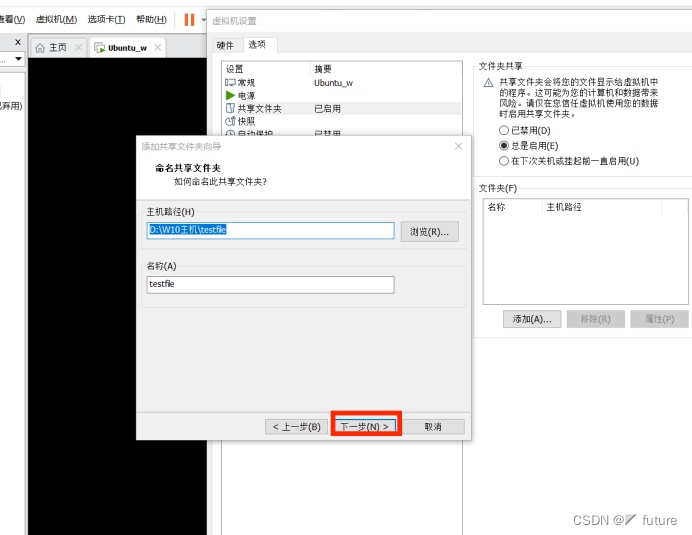
Task: Close the 主页 tab
Action: pyautogui.click(x=79, y=47)
